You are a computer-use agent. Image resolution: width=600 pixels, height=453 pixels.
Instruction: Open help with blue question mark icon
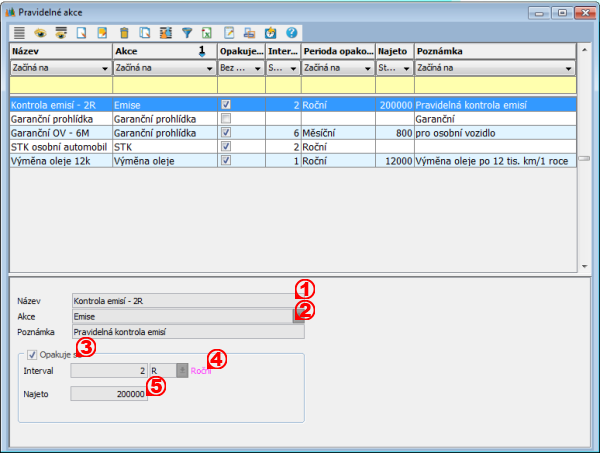click(x=291, y=32)
